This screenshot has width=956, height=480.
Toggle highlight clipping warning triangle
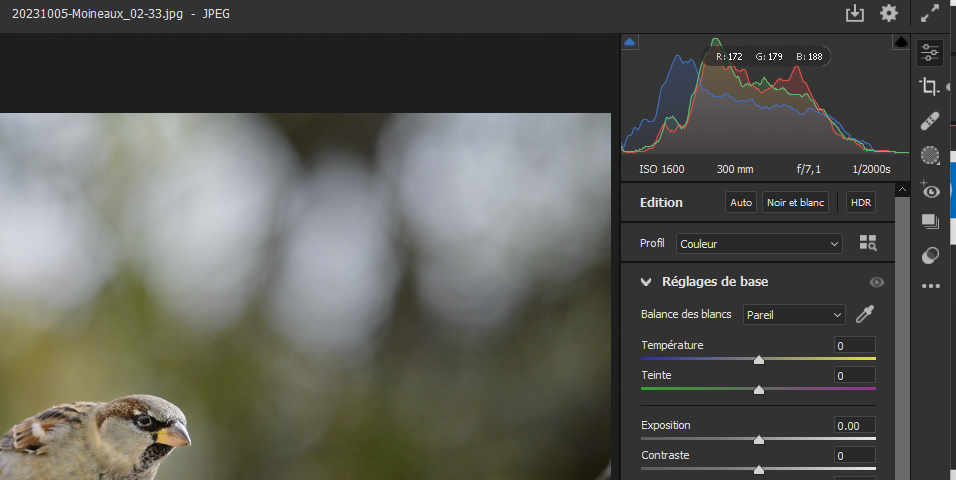coord(901,42)
